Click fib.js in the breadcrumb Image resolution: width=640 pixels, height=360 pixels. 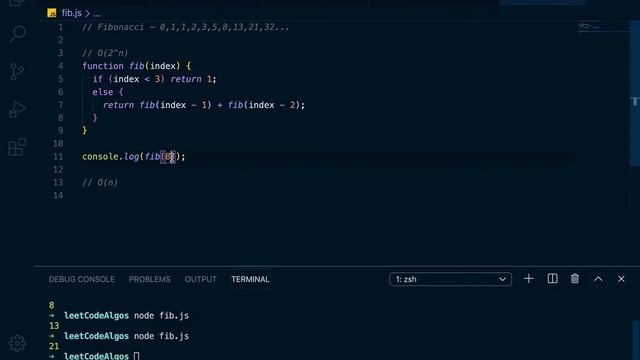pyautogui.click(x=71, y=13)
